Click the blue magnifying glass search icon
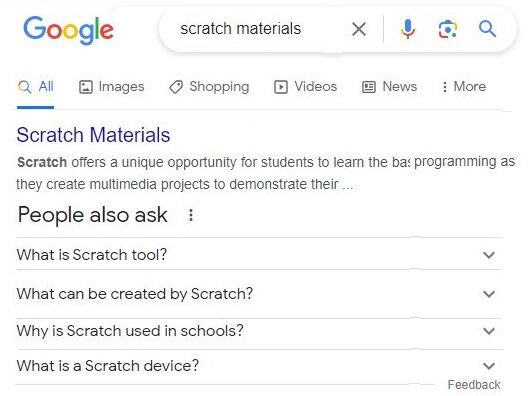 [487, 29]
